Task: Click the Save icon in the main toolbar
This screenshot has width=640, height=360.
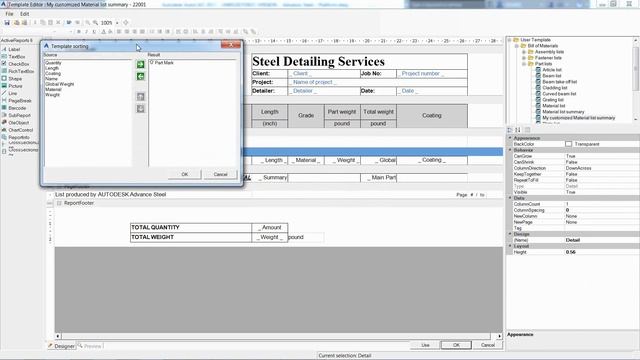Action: [7, 23]
